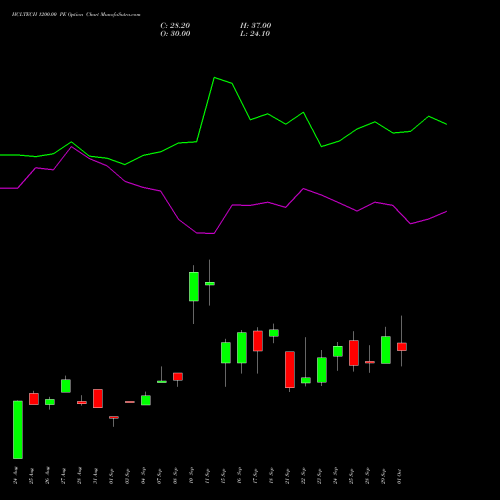Image resolution: width=500 pixels, height=500 pixels.
Task: Click the red 25 Sep candlestick body
Action: [x=354, y=353]
